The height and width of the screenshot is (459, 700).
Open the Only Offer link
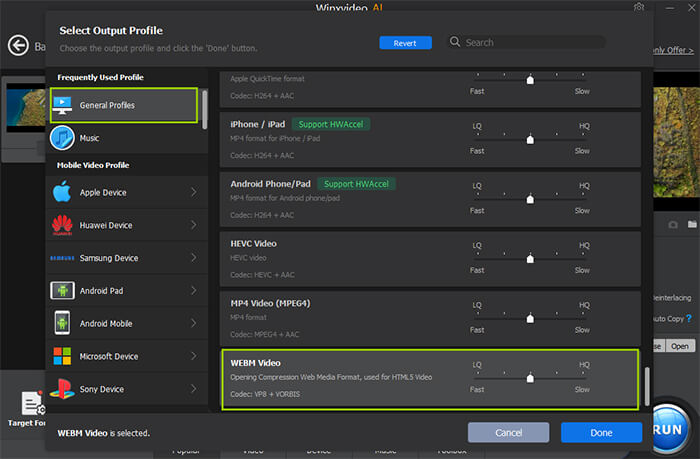coord(673,50)
